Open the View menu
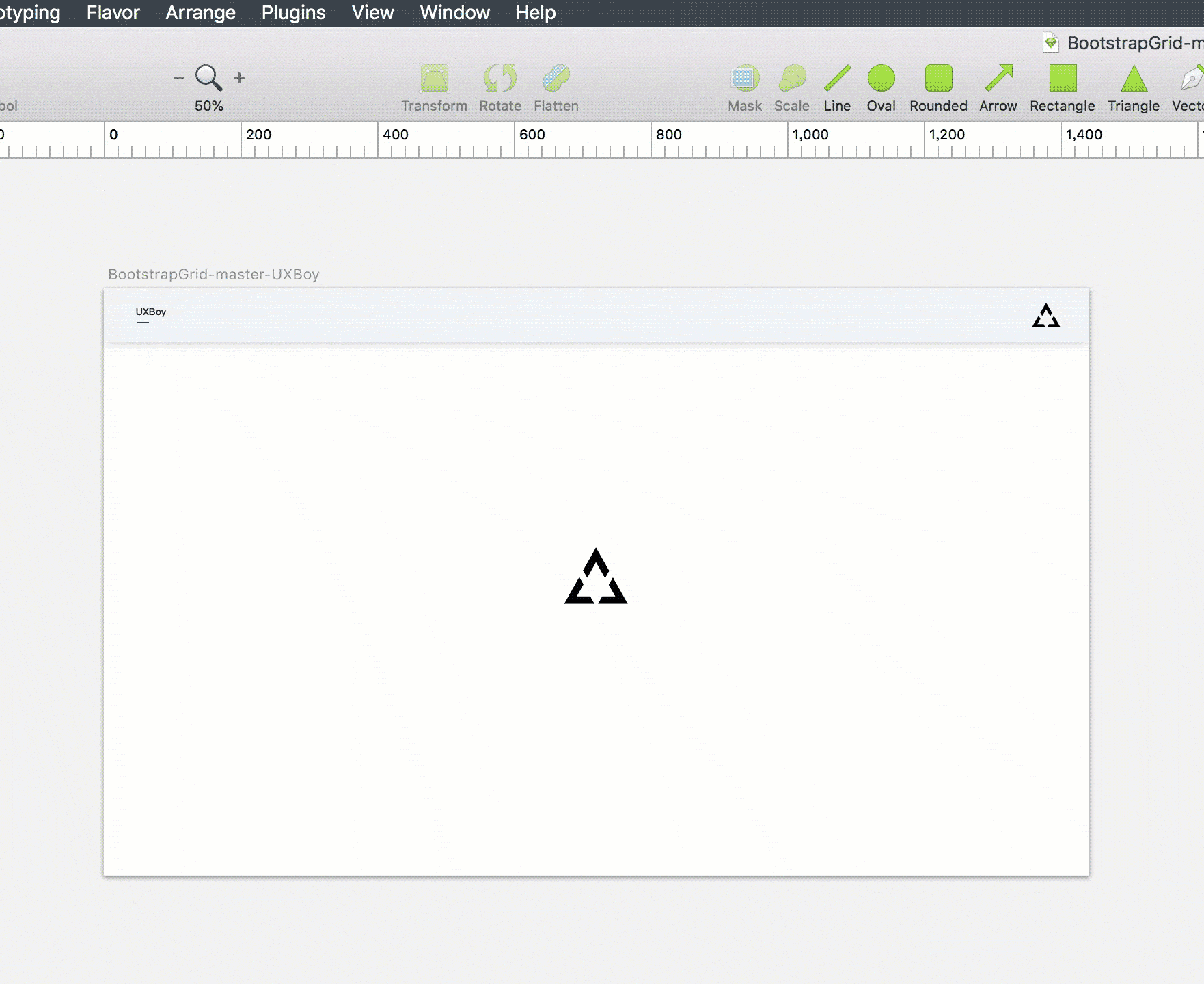The height and width of the screenshot is (984, 1204). (x=372, y=12)
